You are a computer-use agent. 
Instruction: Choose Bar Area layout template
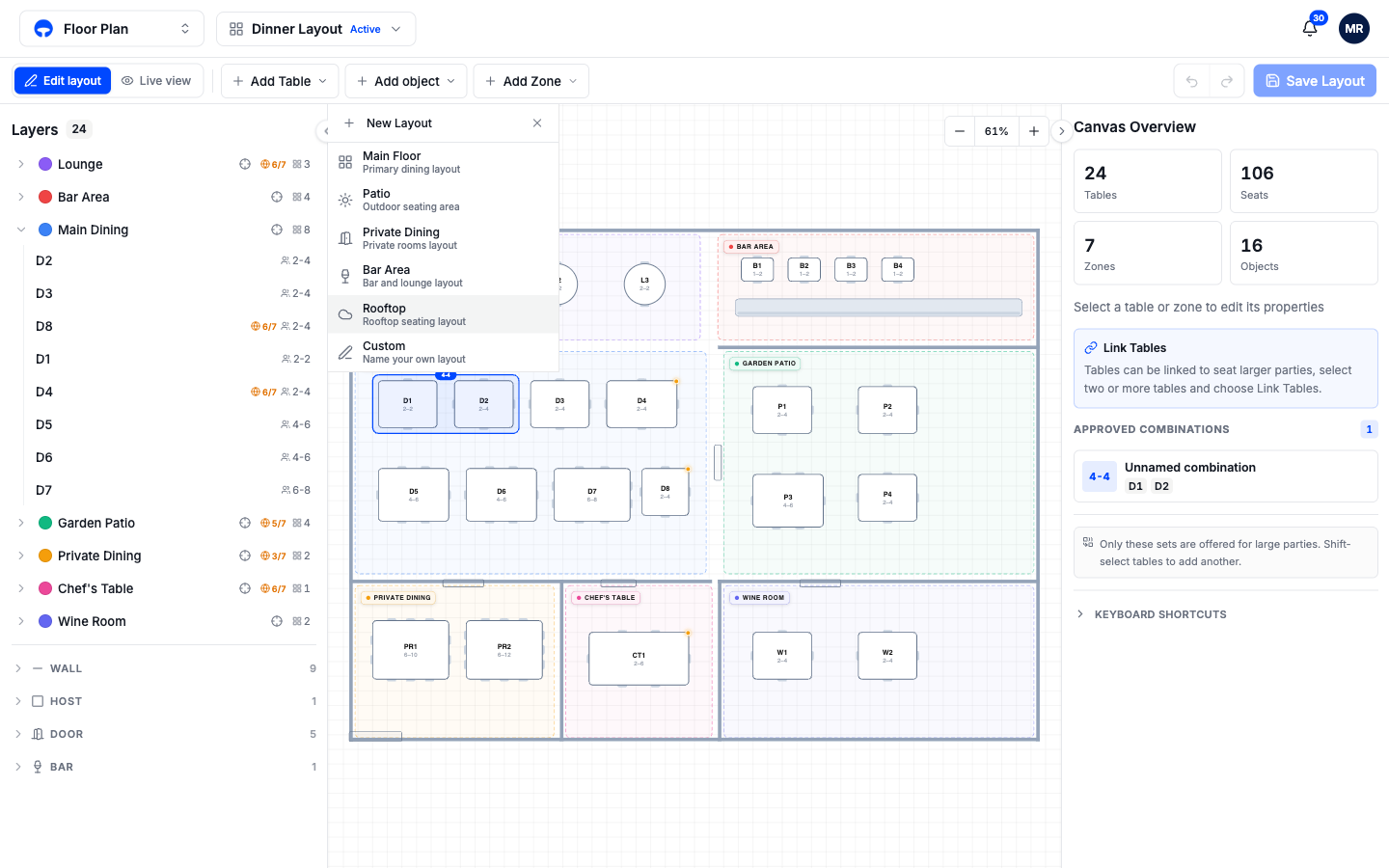click(444, 276)
